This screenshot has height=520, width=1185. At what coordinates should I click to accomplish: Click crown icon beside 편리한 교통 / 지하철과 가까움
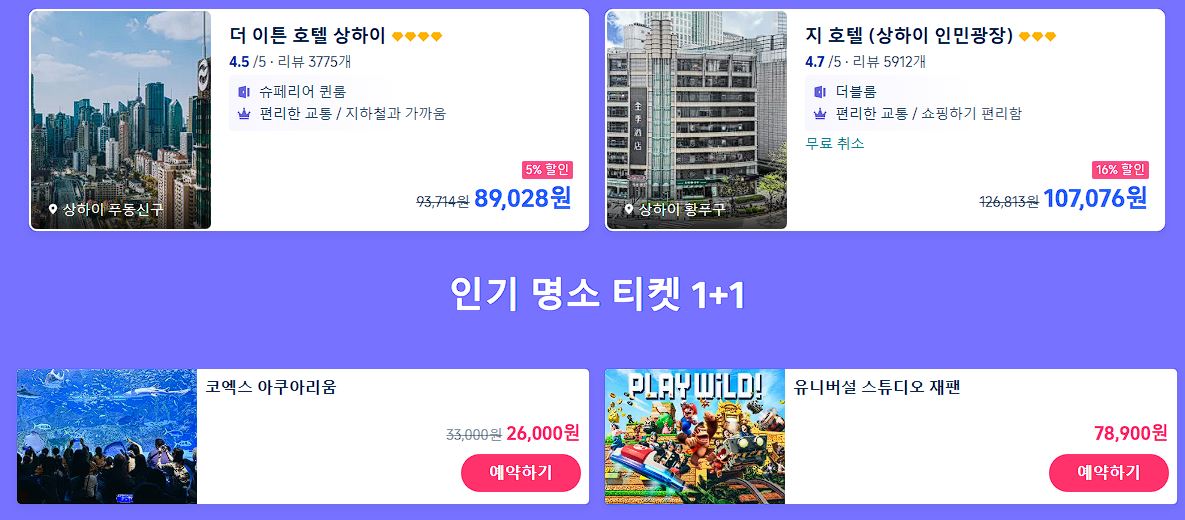coord(243,114)
